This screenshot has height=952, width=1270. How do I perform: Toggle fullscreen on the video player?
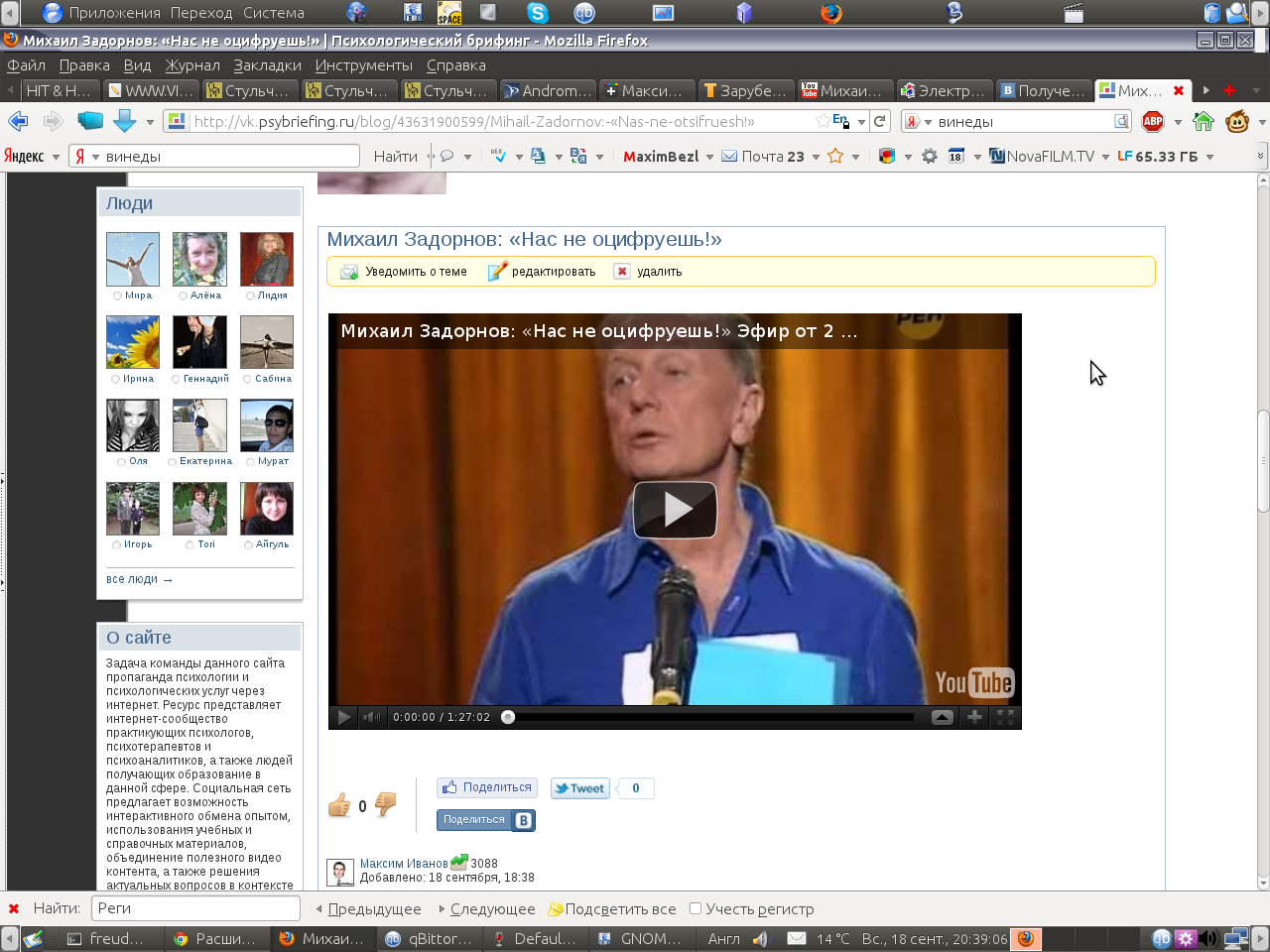1005,717
